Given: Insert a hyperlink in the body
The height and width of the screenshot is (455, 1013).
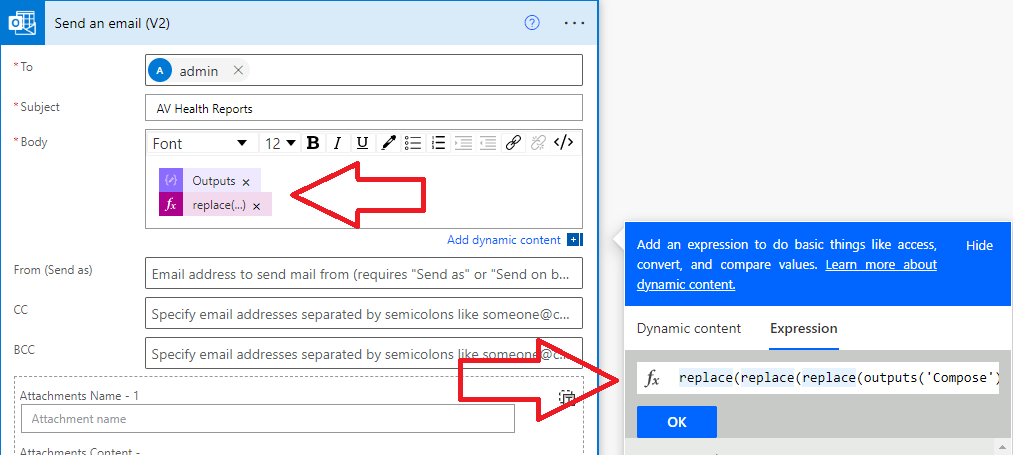Looking at the screenshot, I should tap(513, 143).
